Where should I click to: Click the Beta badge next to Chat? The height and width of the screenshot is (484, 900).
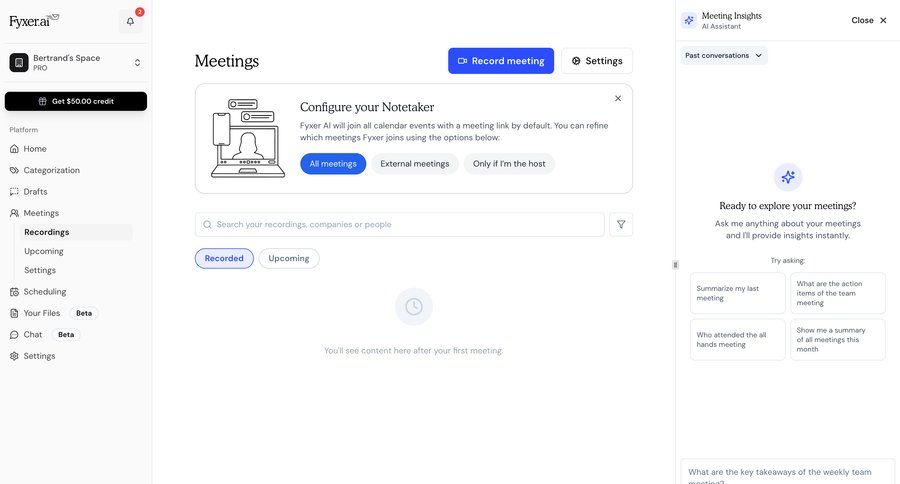click(66, 334)
